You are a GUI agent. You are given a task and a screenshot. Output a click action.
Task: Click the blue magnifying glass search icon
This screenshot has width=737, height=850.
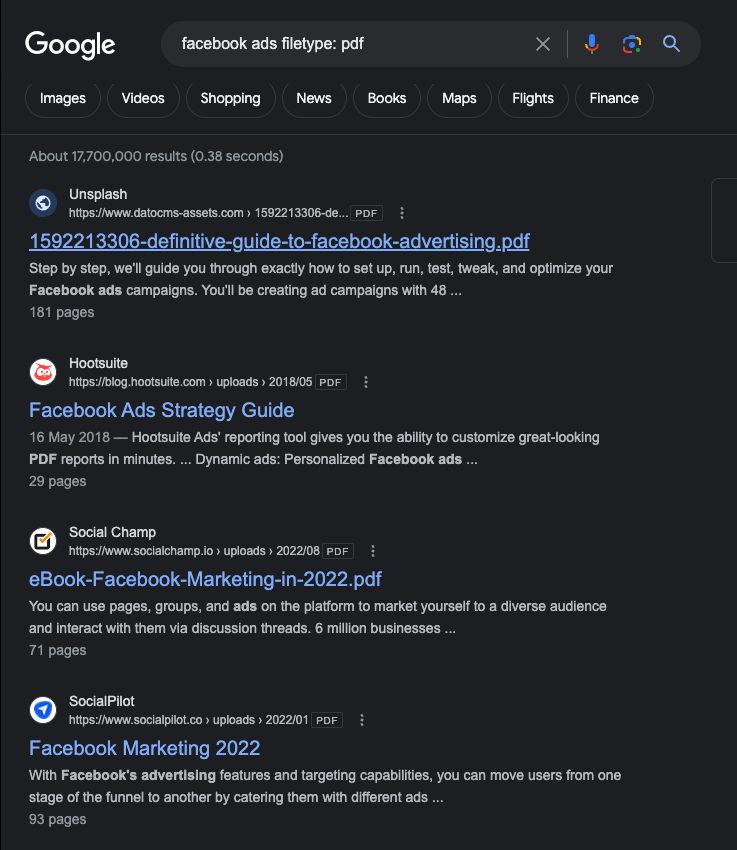(671, 44)
